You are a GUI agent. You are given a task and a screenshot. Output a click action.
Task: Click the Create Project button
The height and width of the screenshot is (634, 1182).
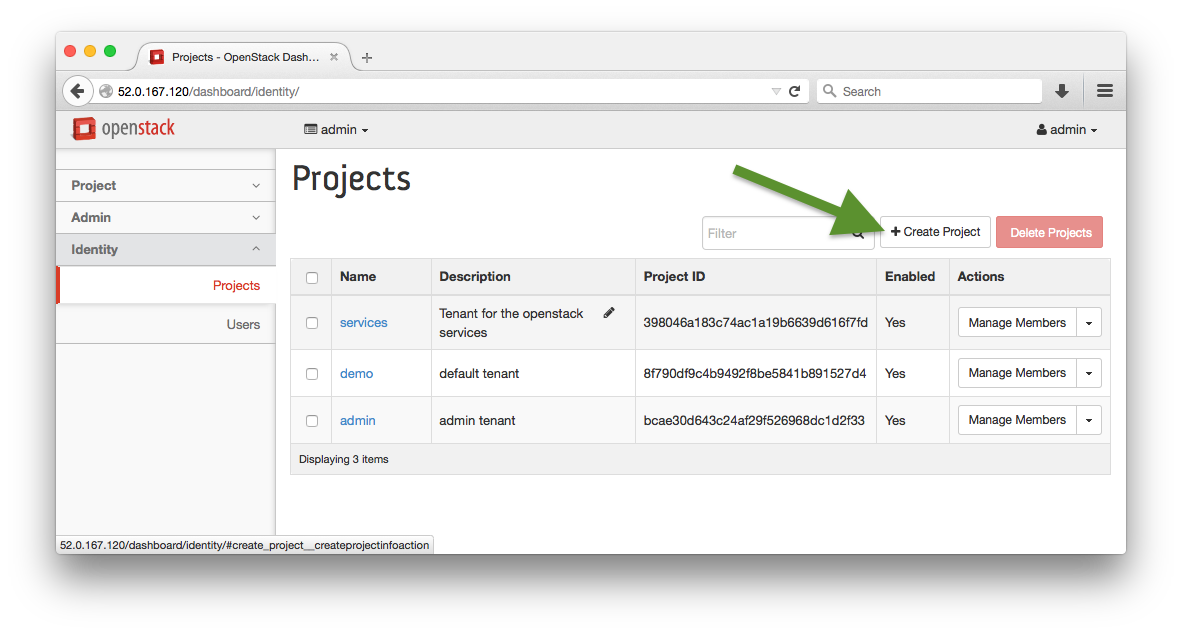tap(935, 231)
